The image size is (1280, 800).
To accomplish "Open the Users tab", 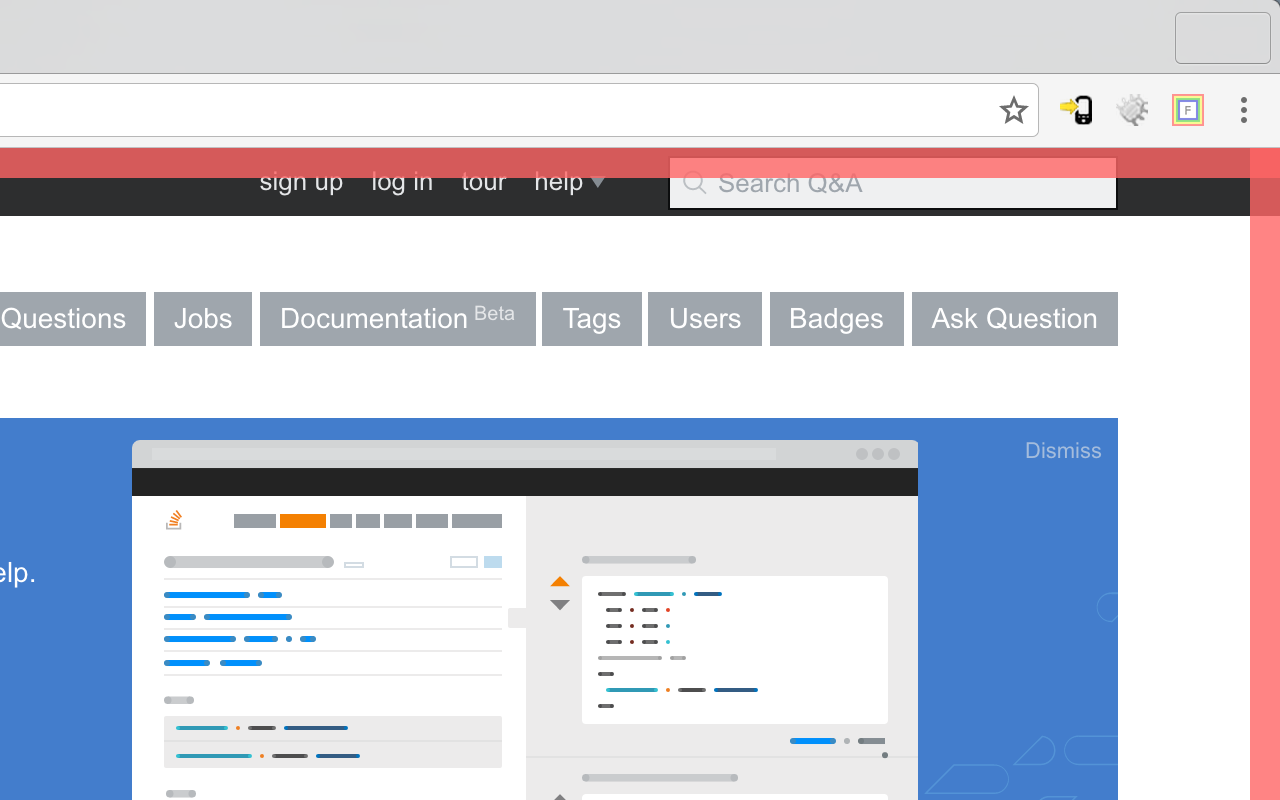I will (x=705, y=319).
